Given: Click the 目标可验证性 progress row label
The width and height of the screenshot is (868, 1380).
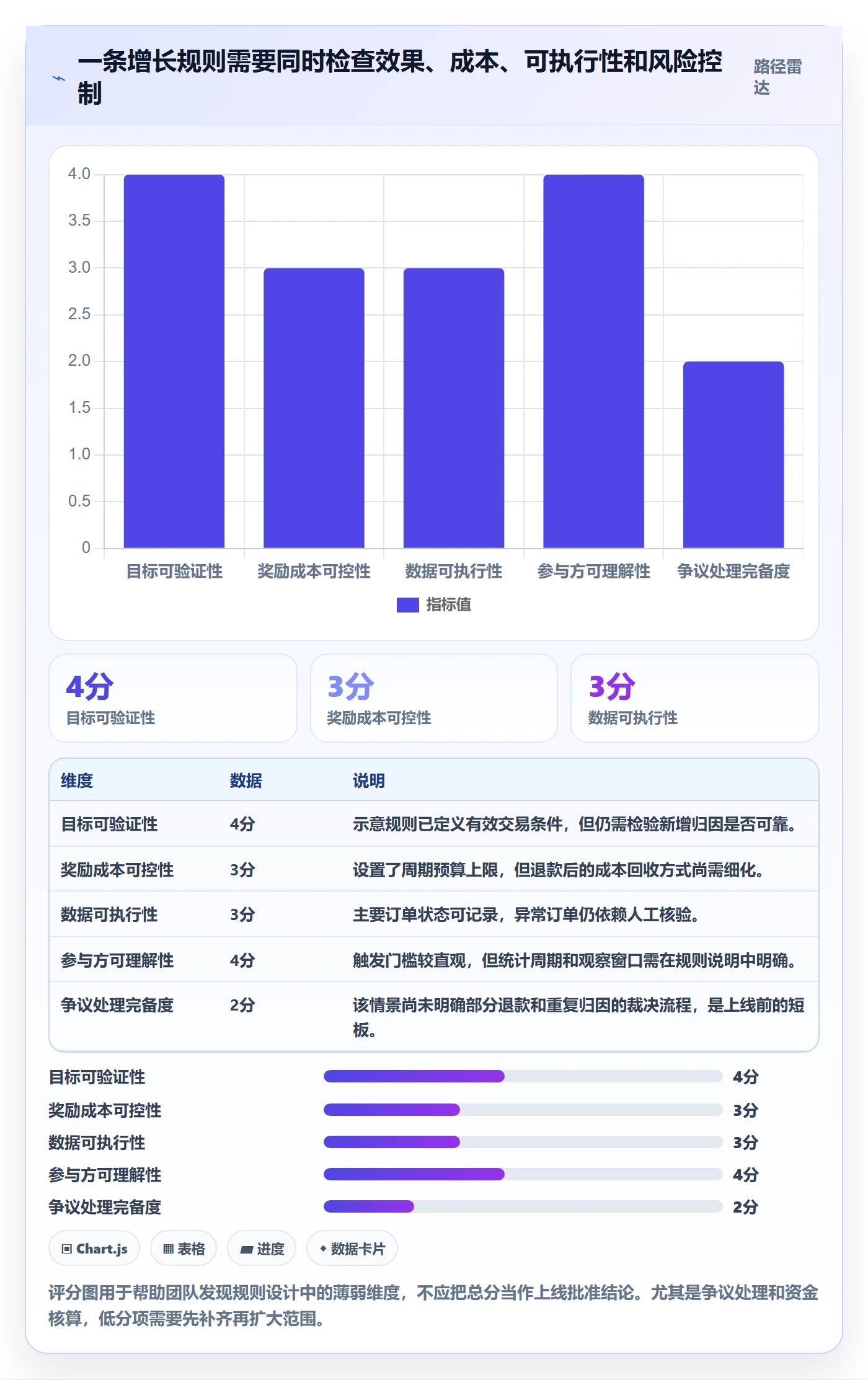Looking at the screenshot, I should point(97,1077).
